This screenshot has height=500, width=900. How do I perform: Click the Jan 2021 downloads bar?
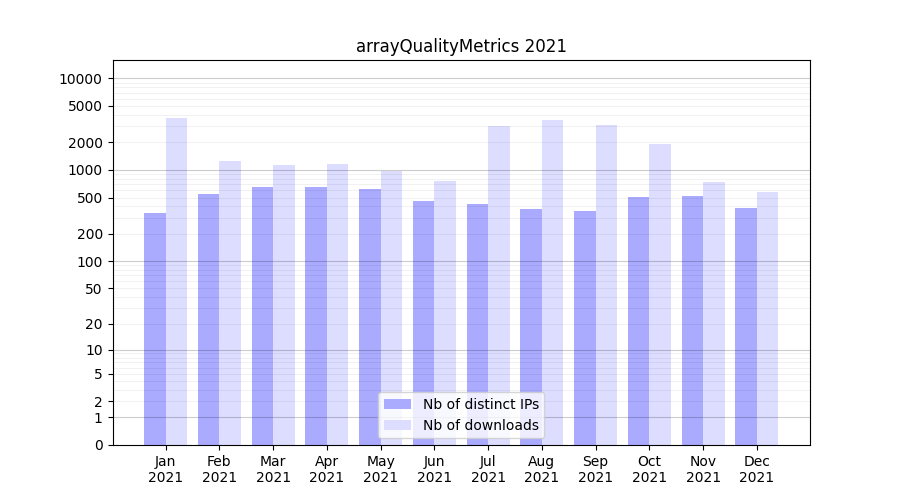pos(177,281)
